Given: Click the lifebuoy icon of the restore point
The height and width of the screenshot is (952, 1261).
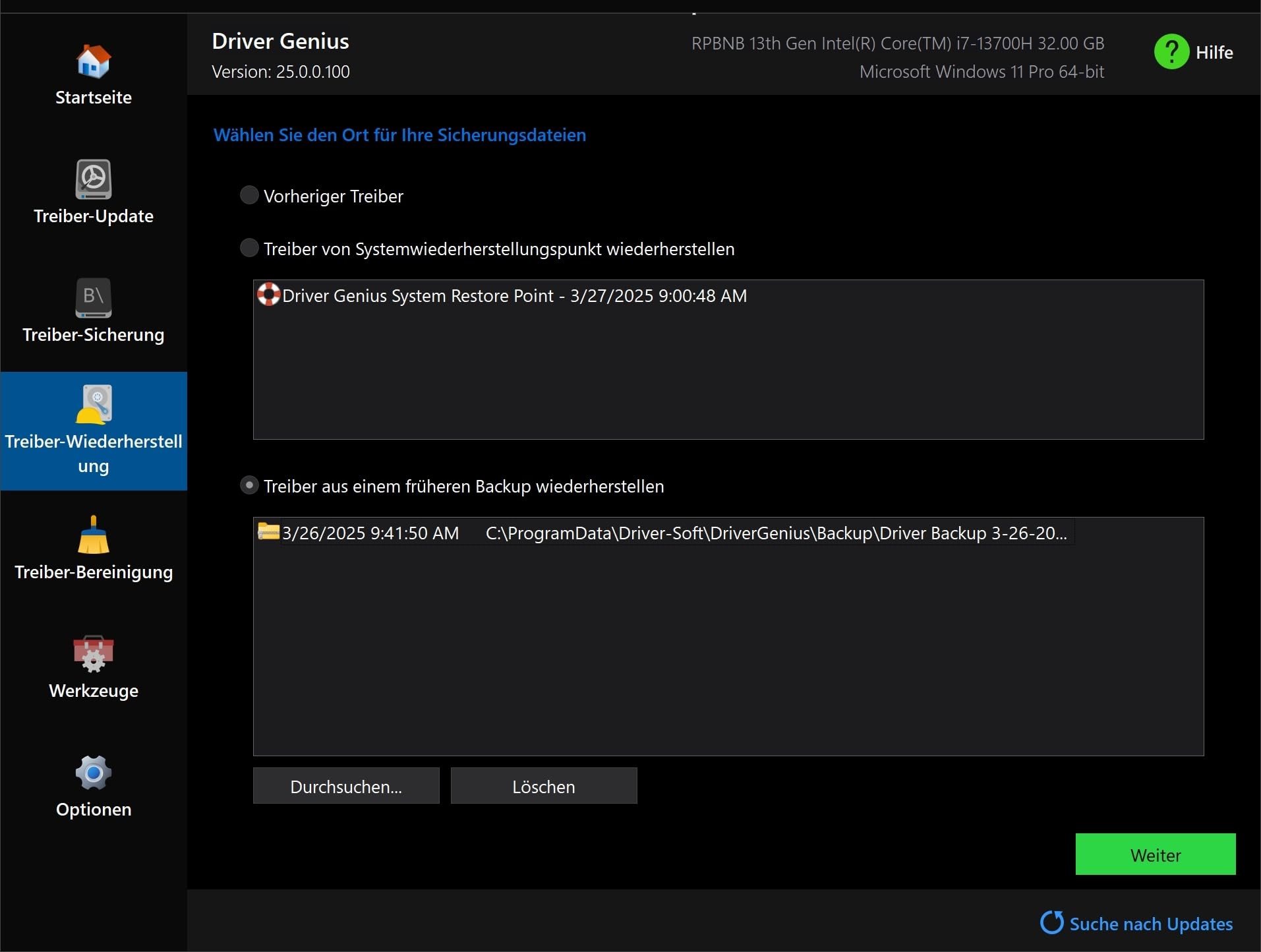Looking at the screenshot, I should [x=268, y=294].
